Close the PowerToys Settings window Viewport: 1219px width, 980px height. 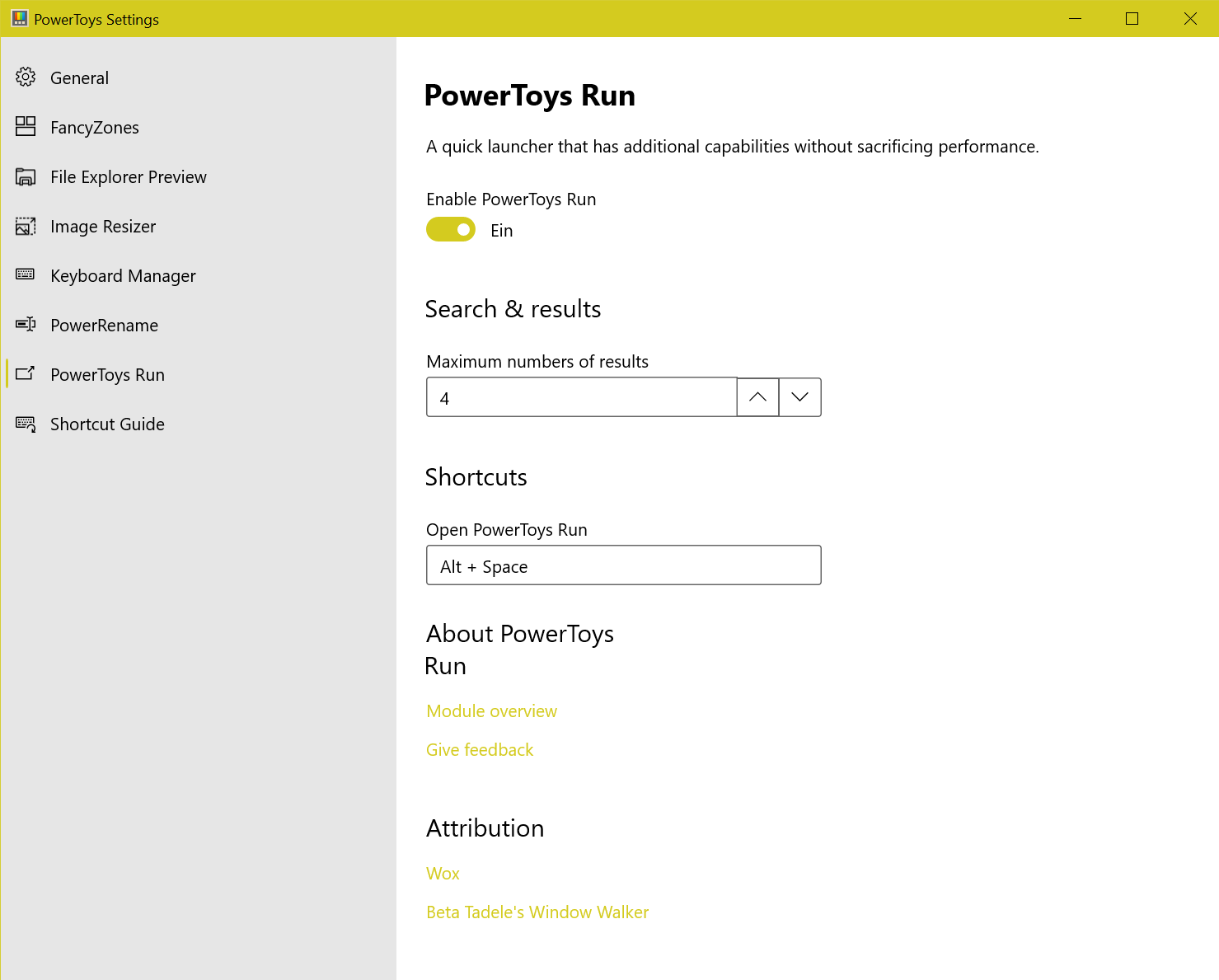click(1190, 18)
